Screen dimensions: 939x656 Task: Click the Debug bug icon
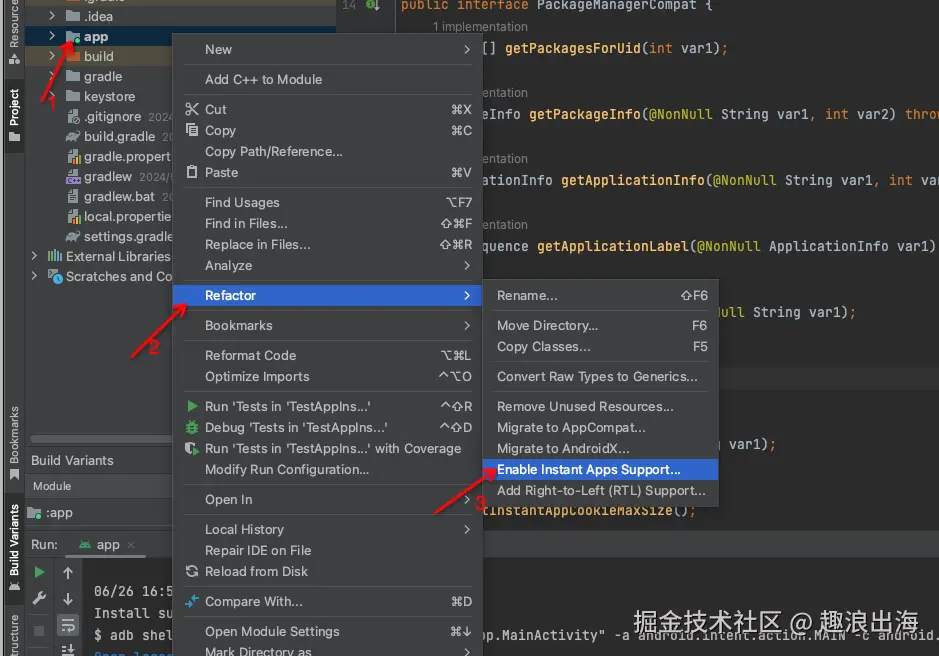[x=192, y=427]
